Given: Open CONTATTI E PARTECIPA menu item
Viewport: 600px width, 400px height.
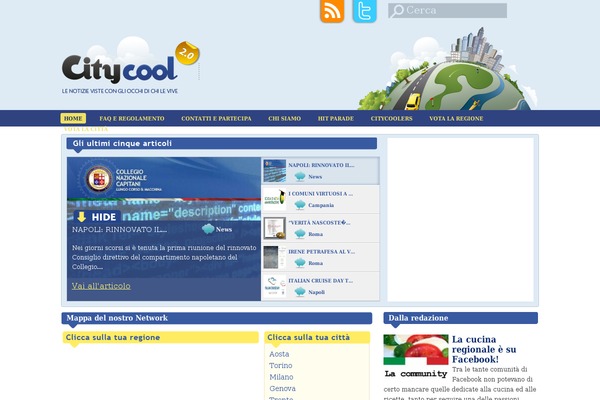Looking at the screenshot, I should click(216, 119).
